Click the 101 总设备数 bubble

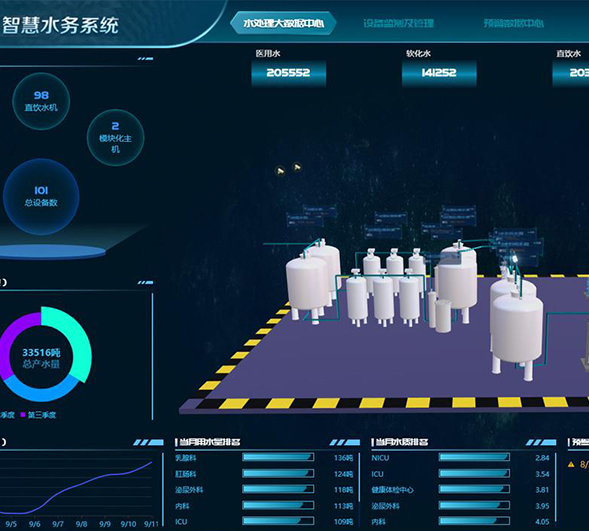point(41,197)
